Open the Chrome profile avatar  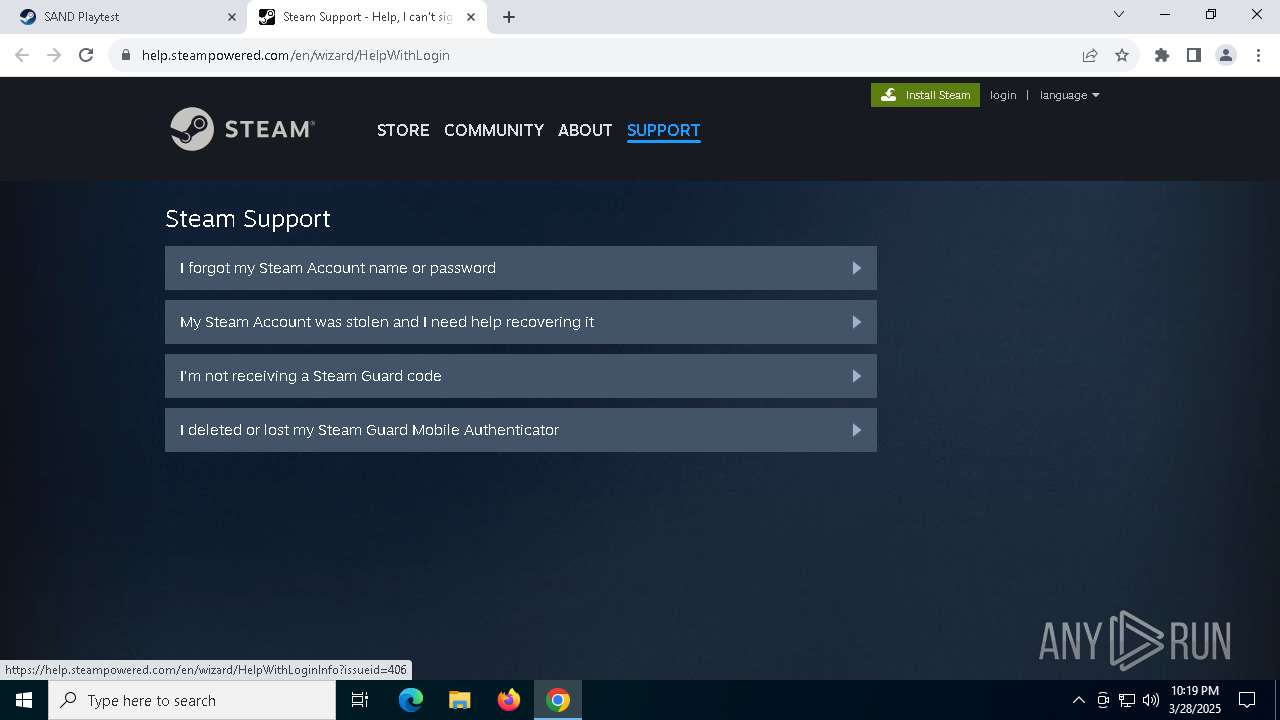point(1226,55)
